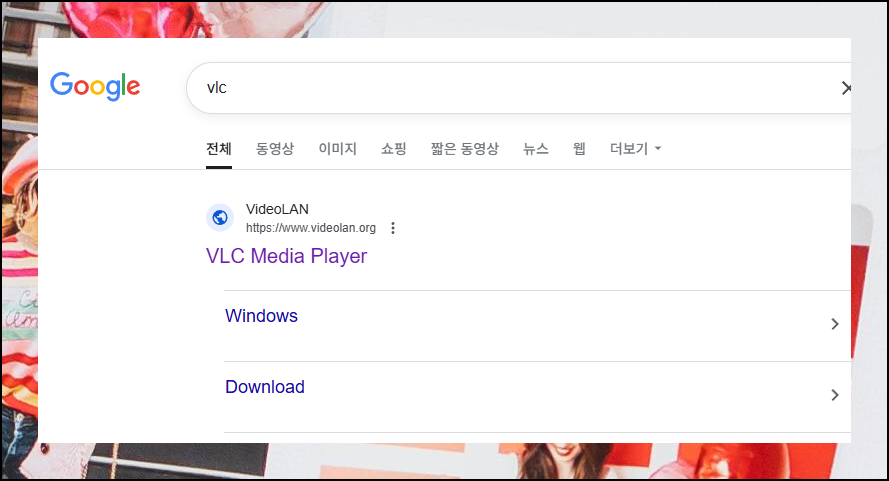The width and height of the screenshot is (889, 481).
Task: Open the VLC Media Player result
Action: tap(286, 256)
